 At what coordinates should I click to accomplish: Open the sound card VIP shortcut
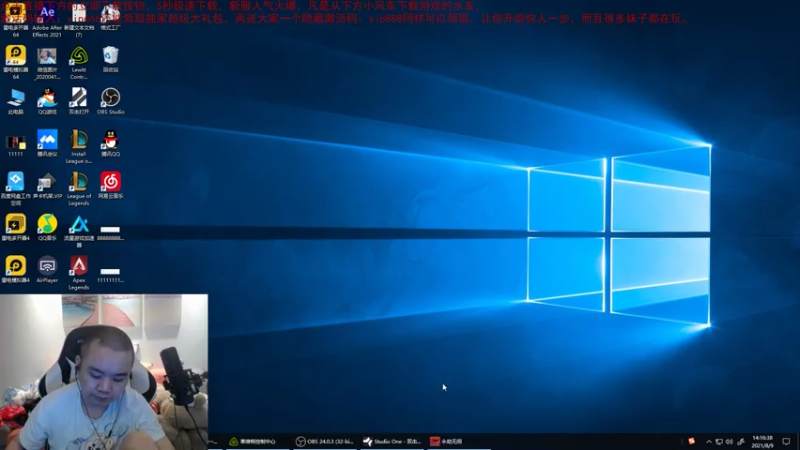click(x=47, y=186)
